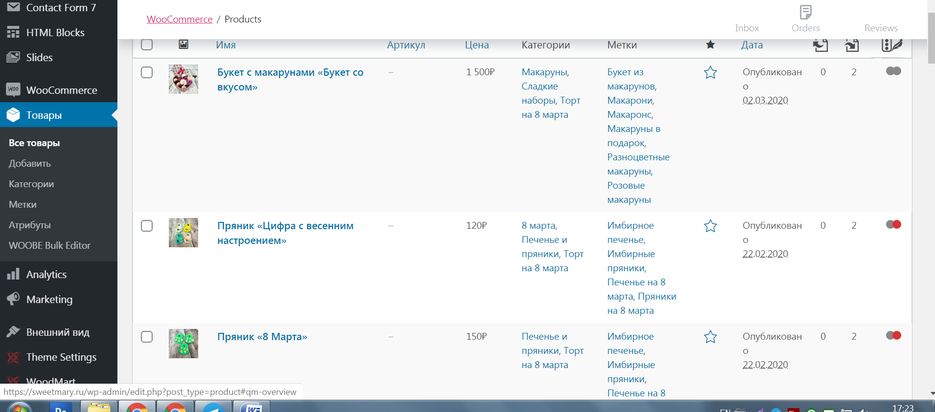The width and height of the screenshot is (935, 412).
Task: Tick checkbox for Пряник «8 Марта»
Action: click(147, 337)
